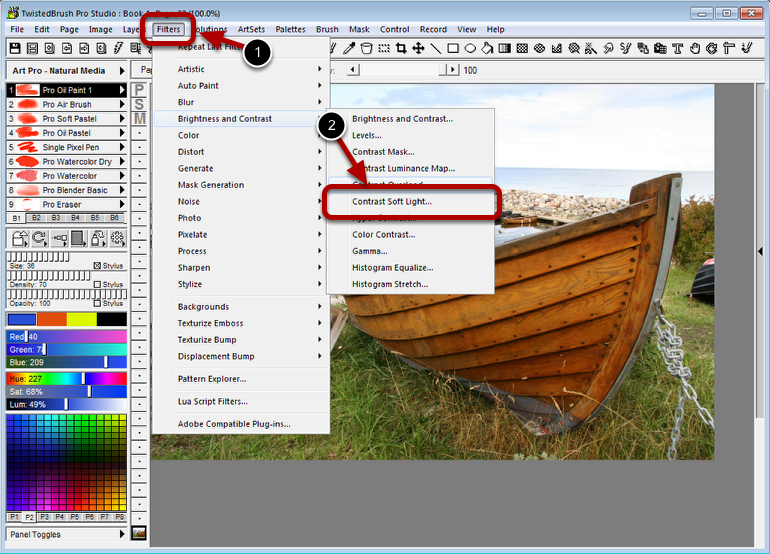Enable the Opacity Stylus checkbox
This screenshot has width=770, height=554.
[97, 302]
